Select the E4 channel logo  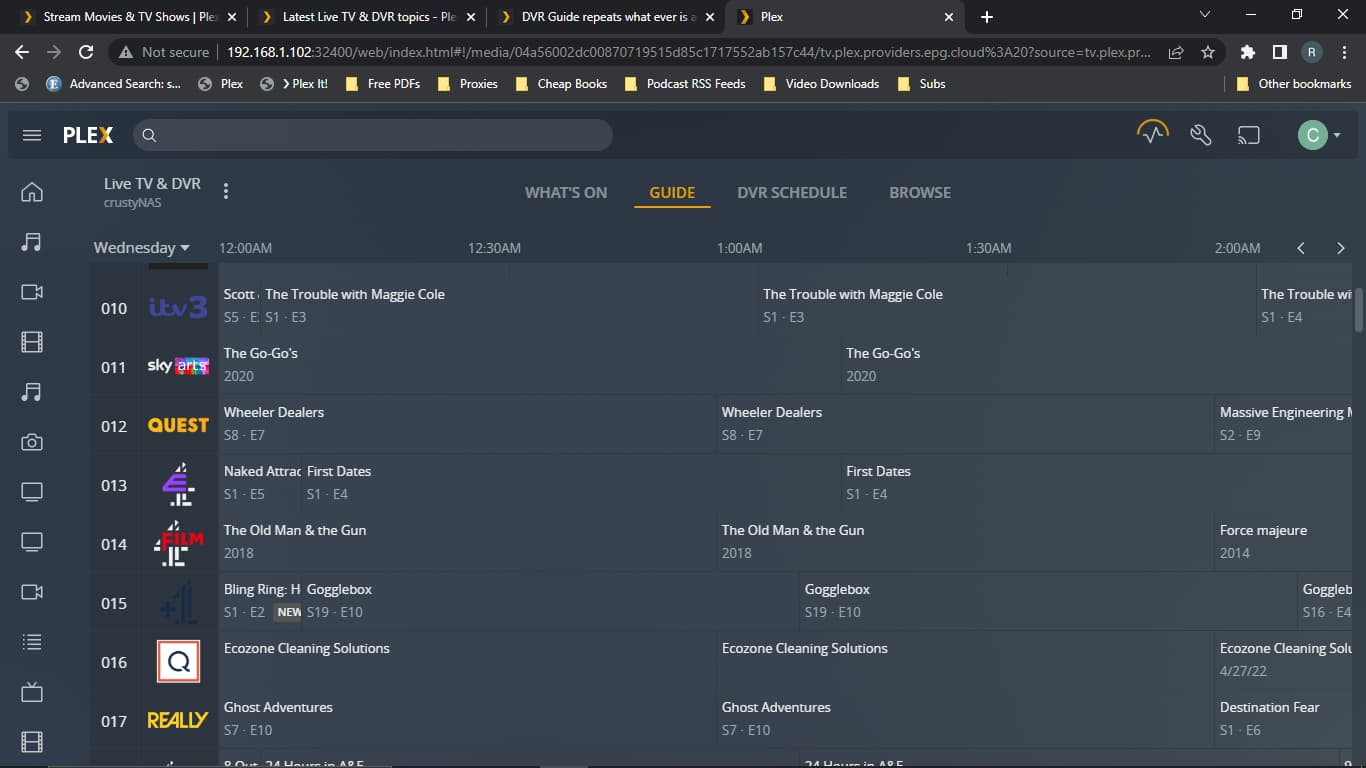(178, 485)
